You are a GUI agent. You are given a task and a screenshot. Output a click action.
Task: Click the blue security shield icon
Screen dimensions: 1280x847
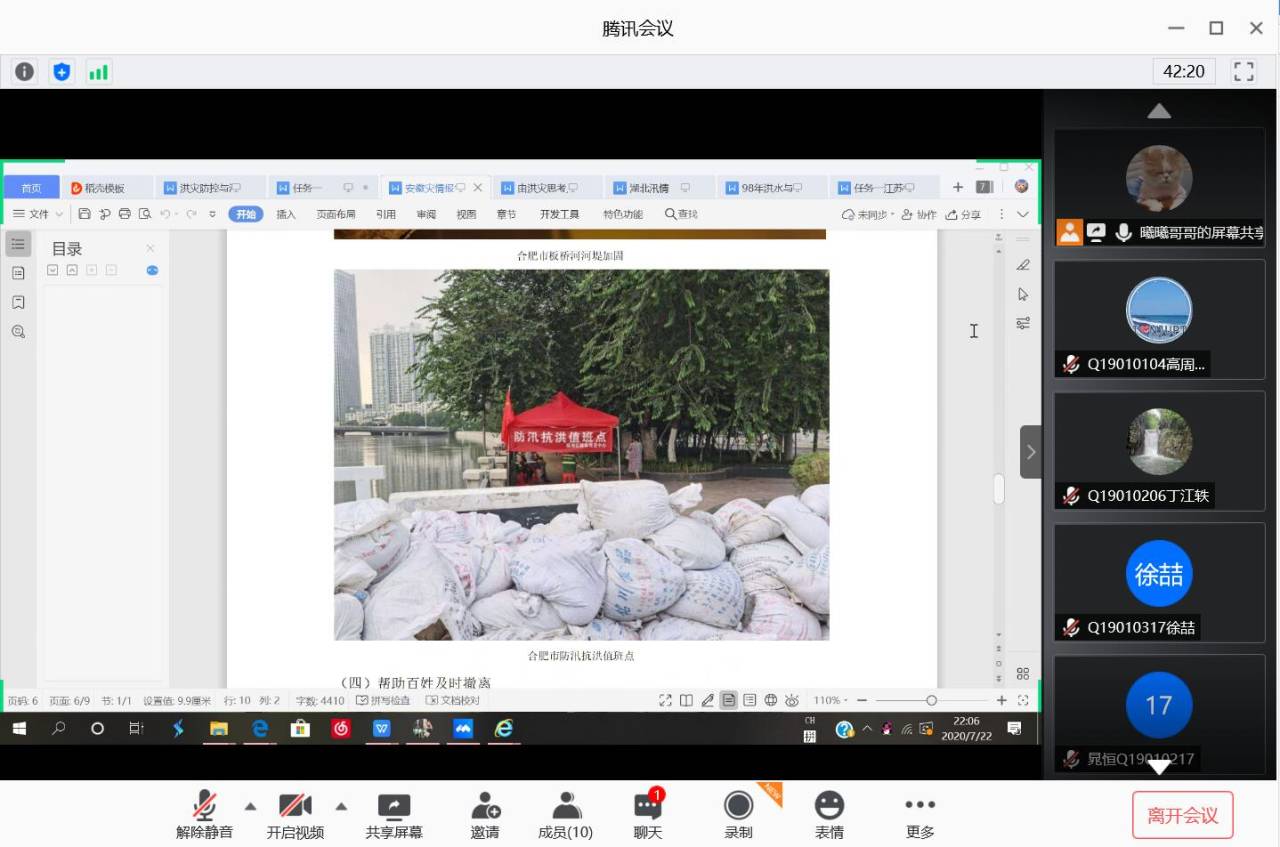pyautogui.click(x=62, y=71)
